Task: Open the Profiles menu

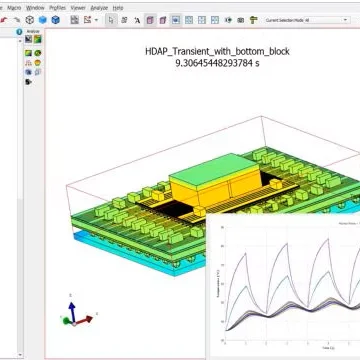Action: pos(57,8)
